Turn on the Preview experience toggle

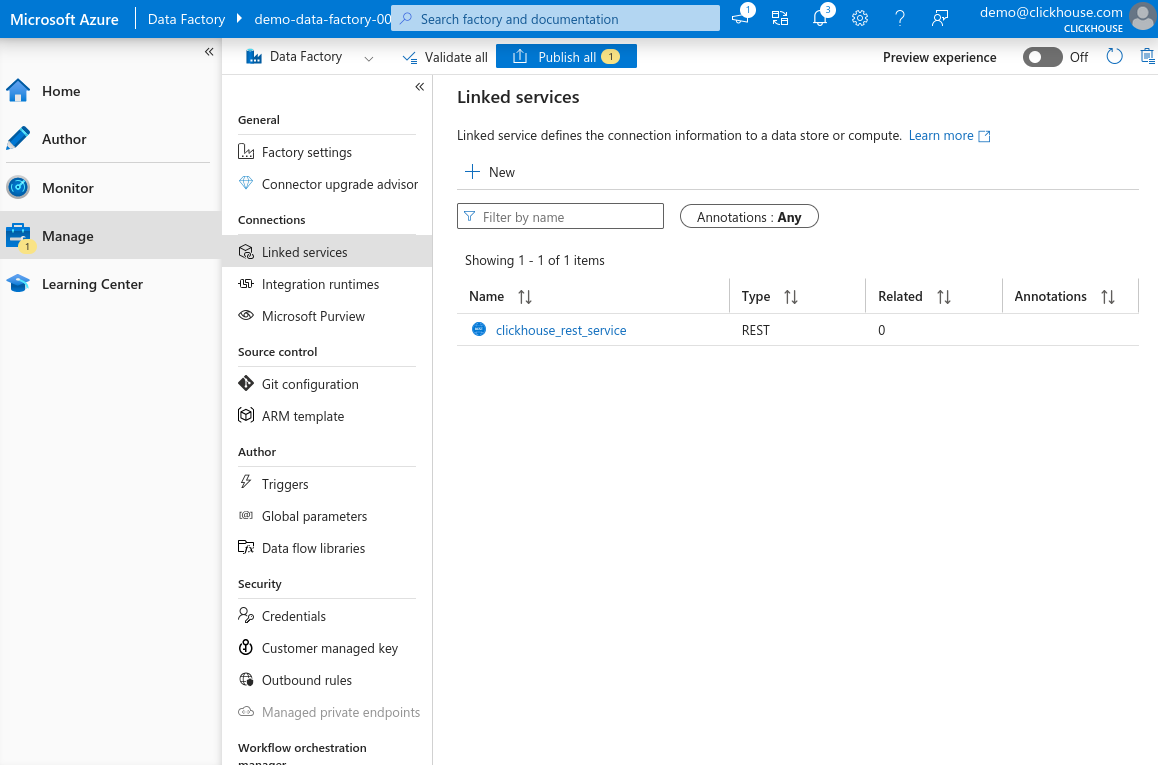pos(1043,57)
